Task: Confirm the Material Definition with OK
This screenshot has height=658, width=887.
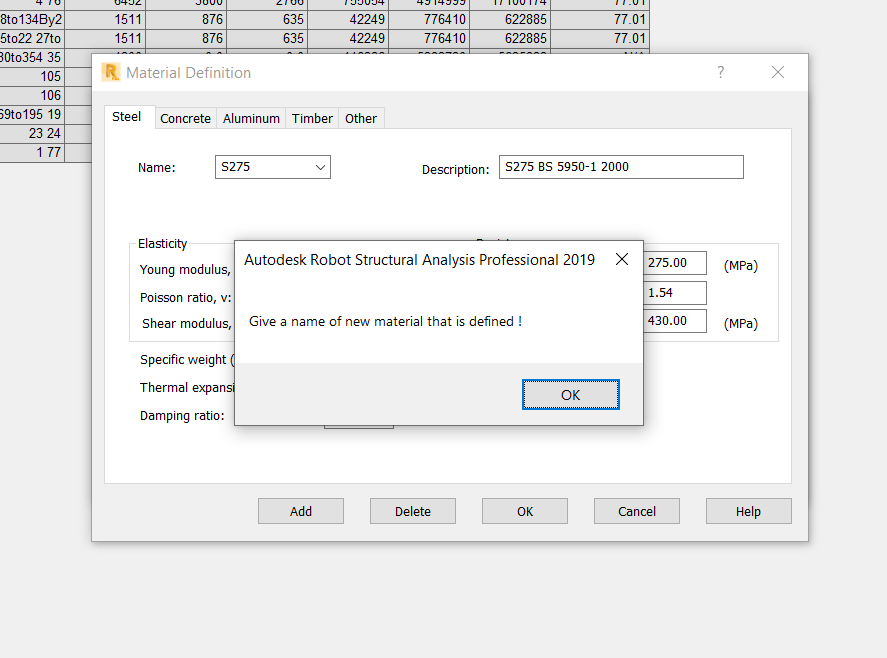Action: tap(524, 511)
